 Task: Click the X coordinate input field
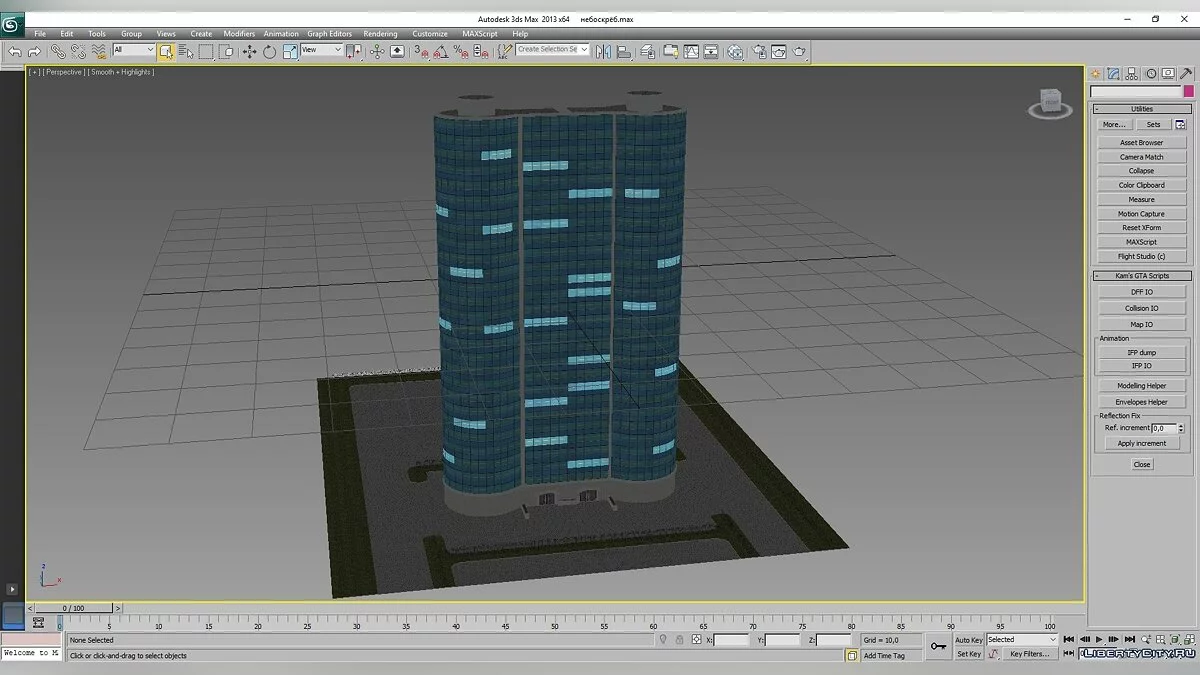click(731, 640)
